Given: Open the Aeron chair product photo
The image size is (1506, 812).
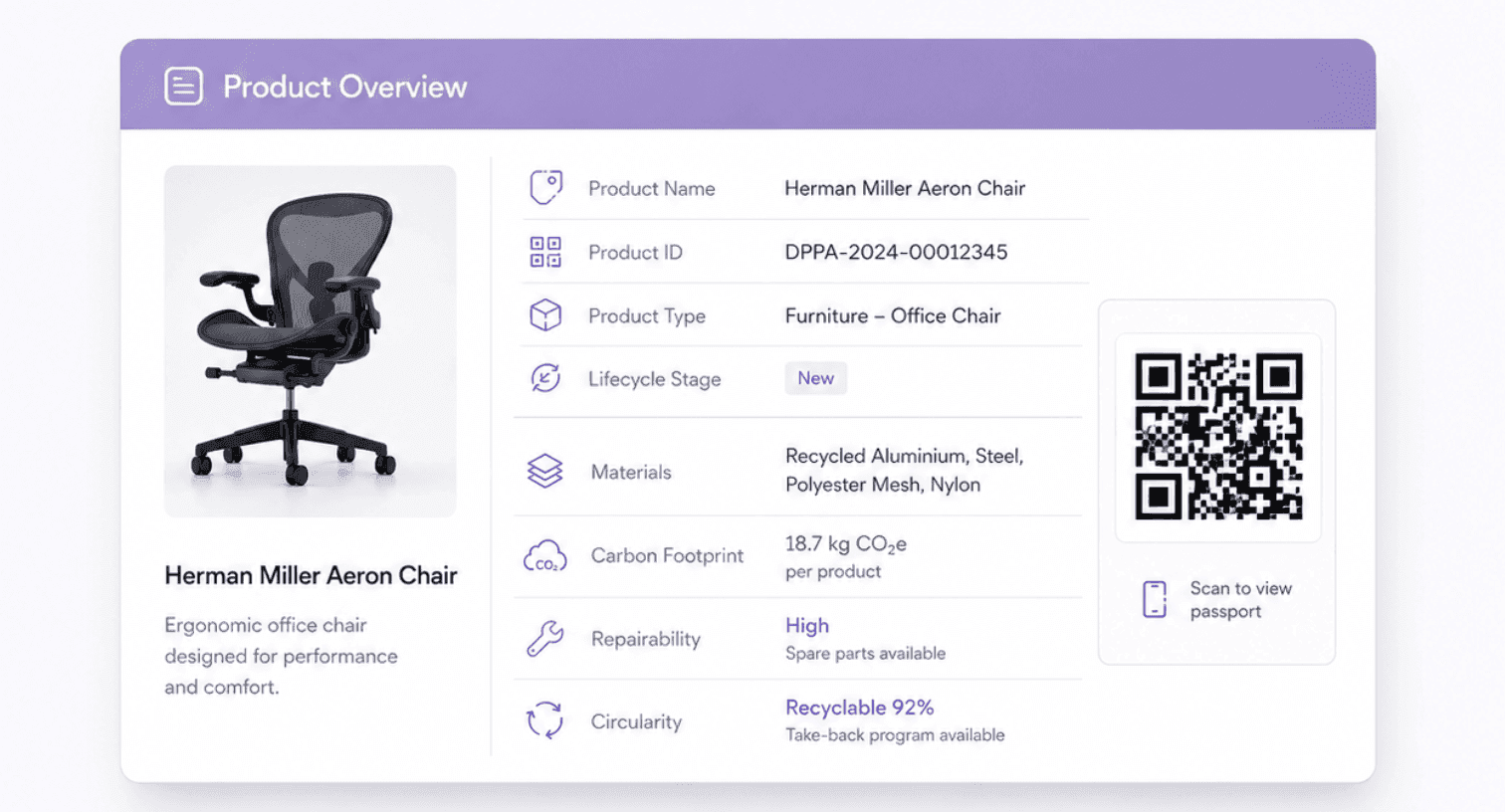Looking at the screenshot, I should [x=311, y=341].
